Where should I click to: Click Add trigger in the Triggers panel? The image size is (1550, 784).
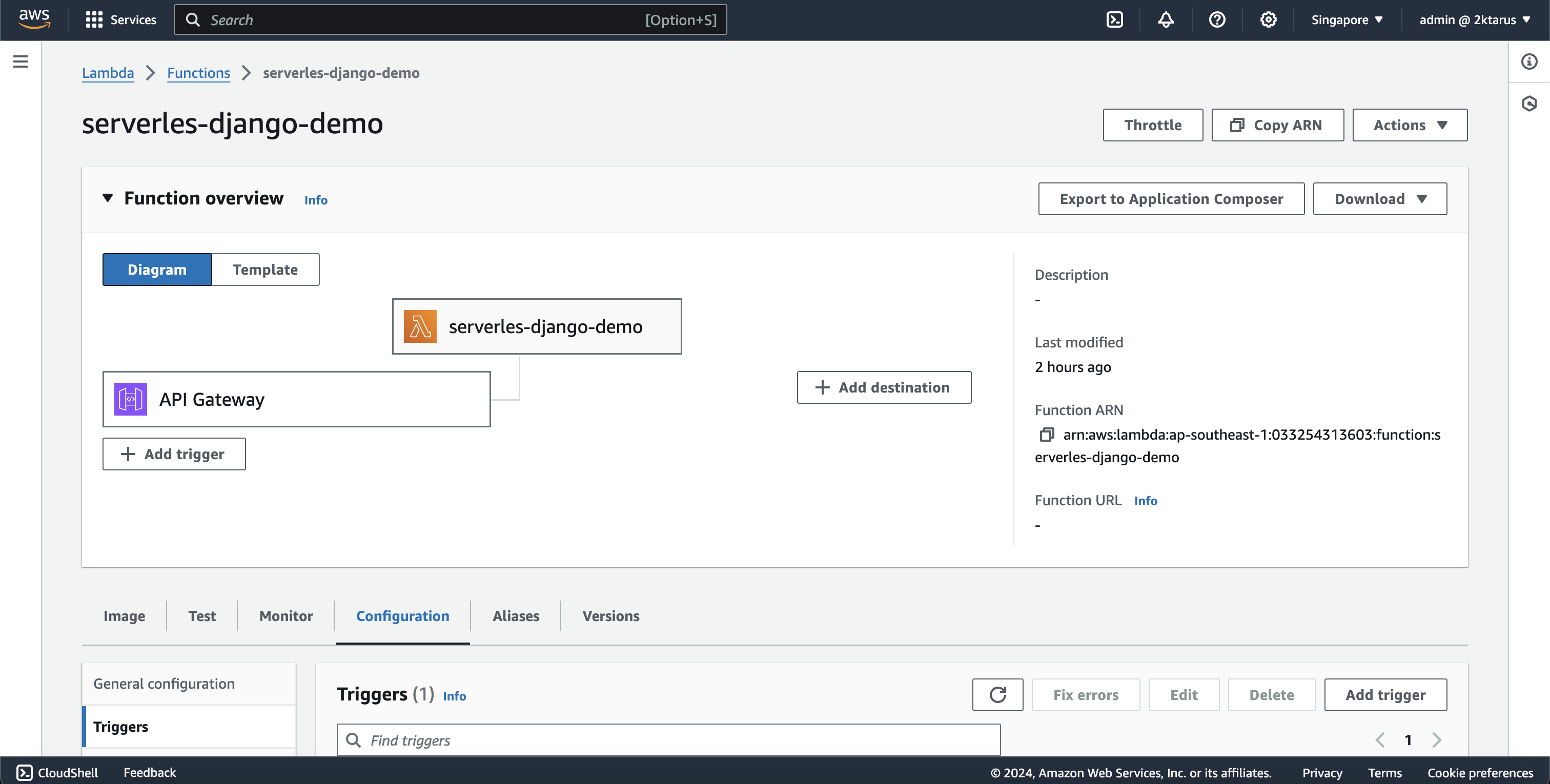click(1385, 694)
